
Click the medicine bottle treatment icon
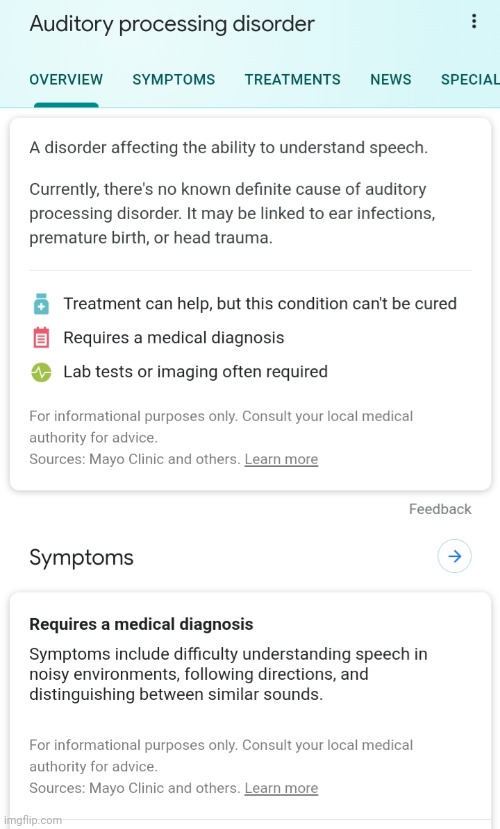coord(41,304)
